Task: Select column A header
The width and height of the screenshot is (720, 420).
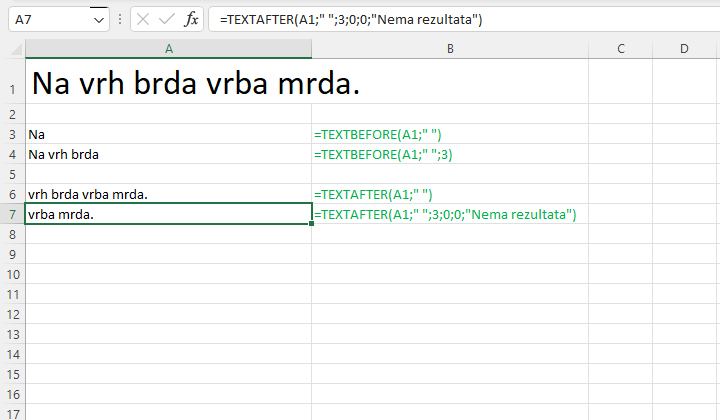Action: pos(168,49)
